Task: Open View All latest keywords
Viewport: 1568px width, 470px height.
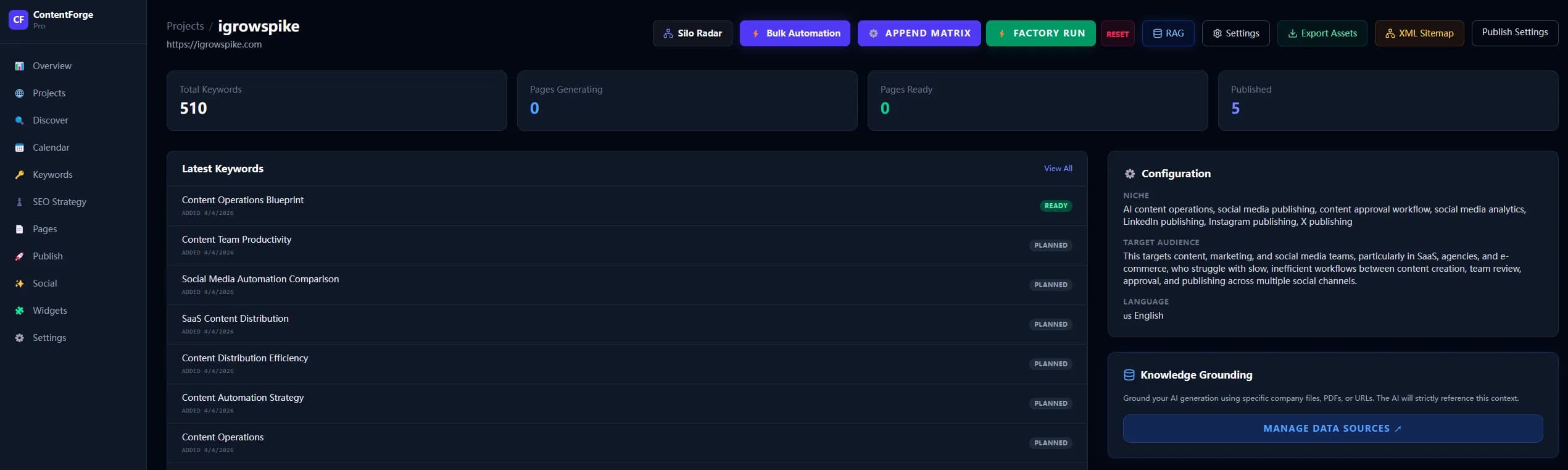Action: (1058, 169)
